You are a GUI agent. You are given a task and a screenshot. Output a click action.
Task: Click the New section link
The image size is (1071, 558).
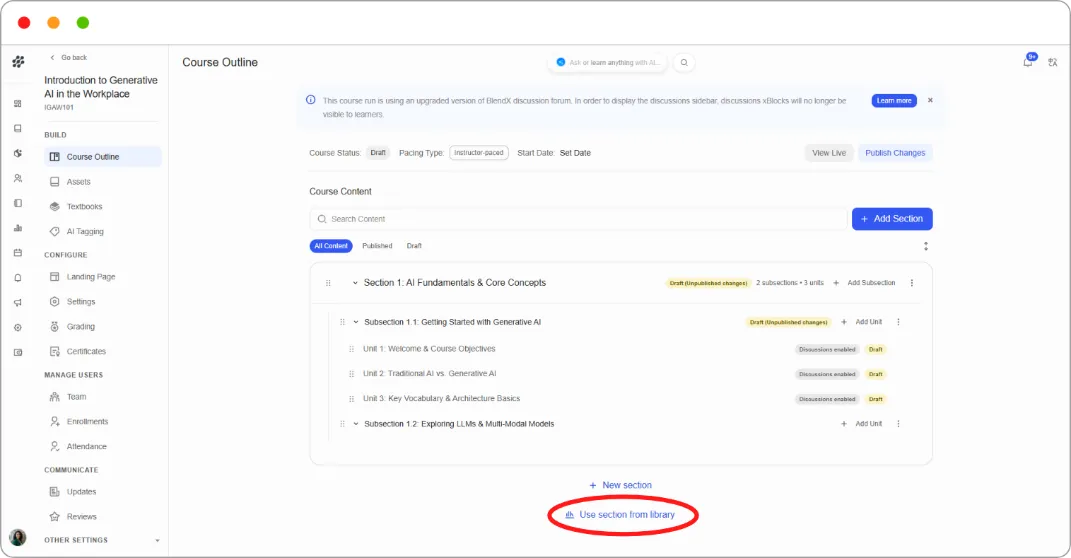point(620,485)
